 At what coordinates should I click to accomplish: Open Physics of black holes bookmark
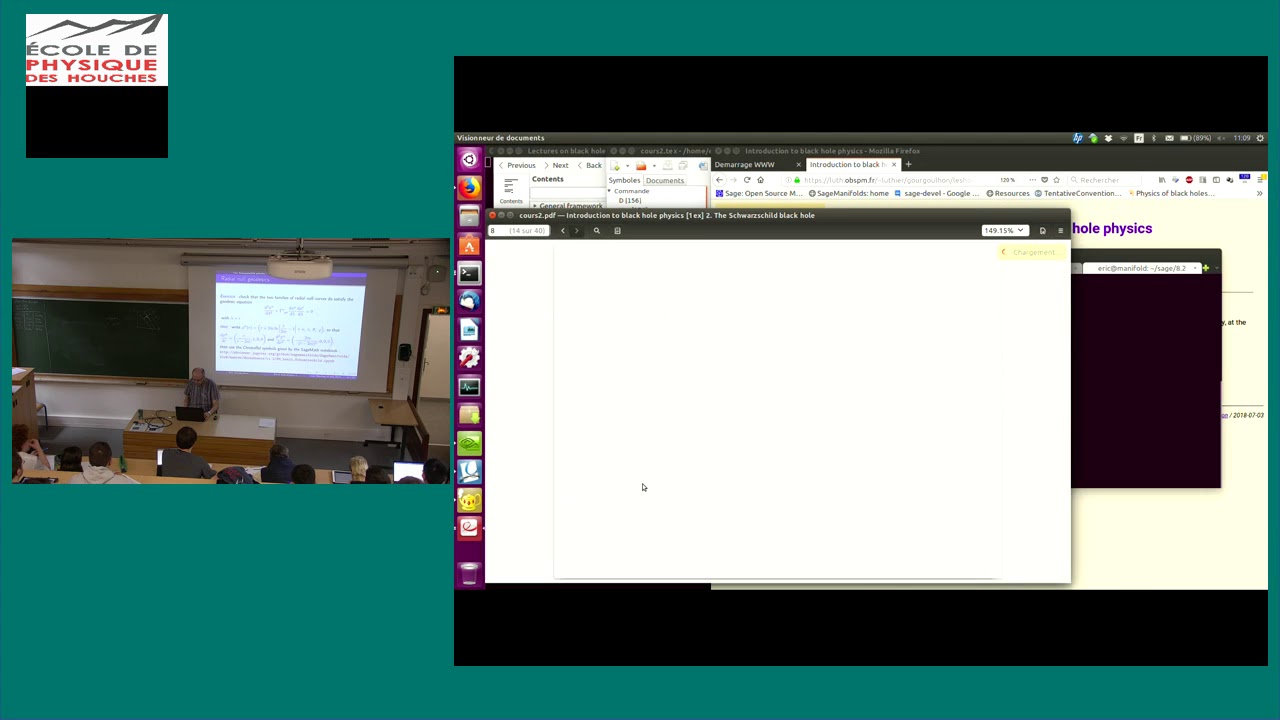click(x=1170, y=194)
